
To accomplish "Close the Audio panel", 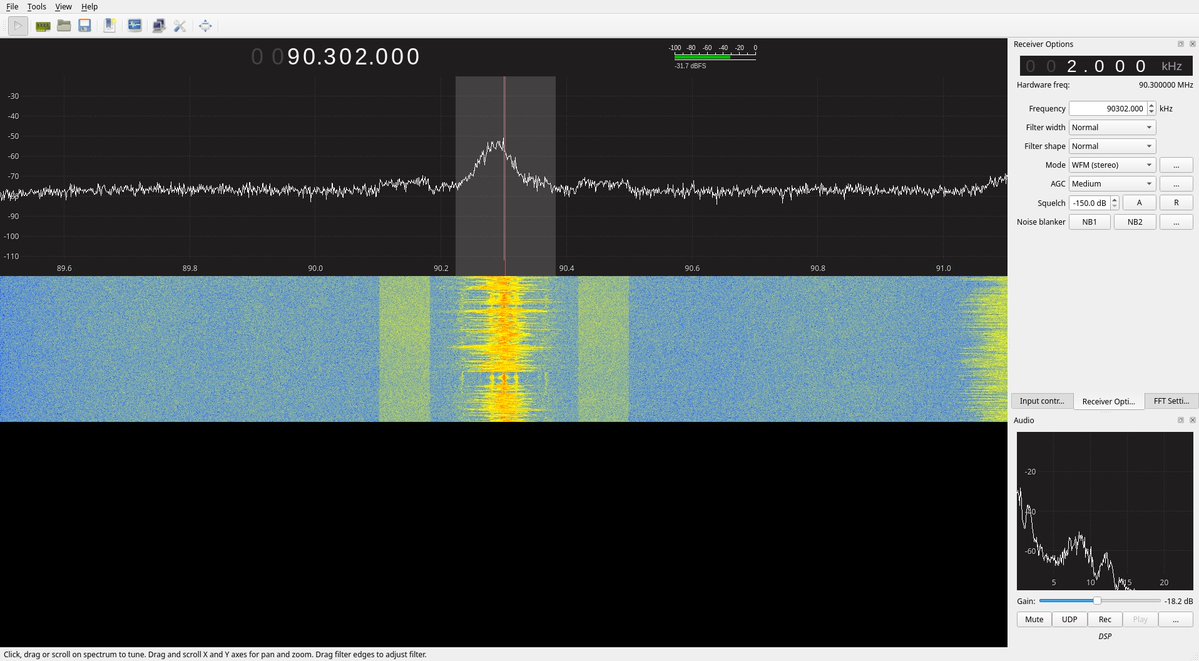I will coord(1192,420).
